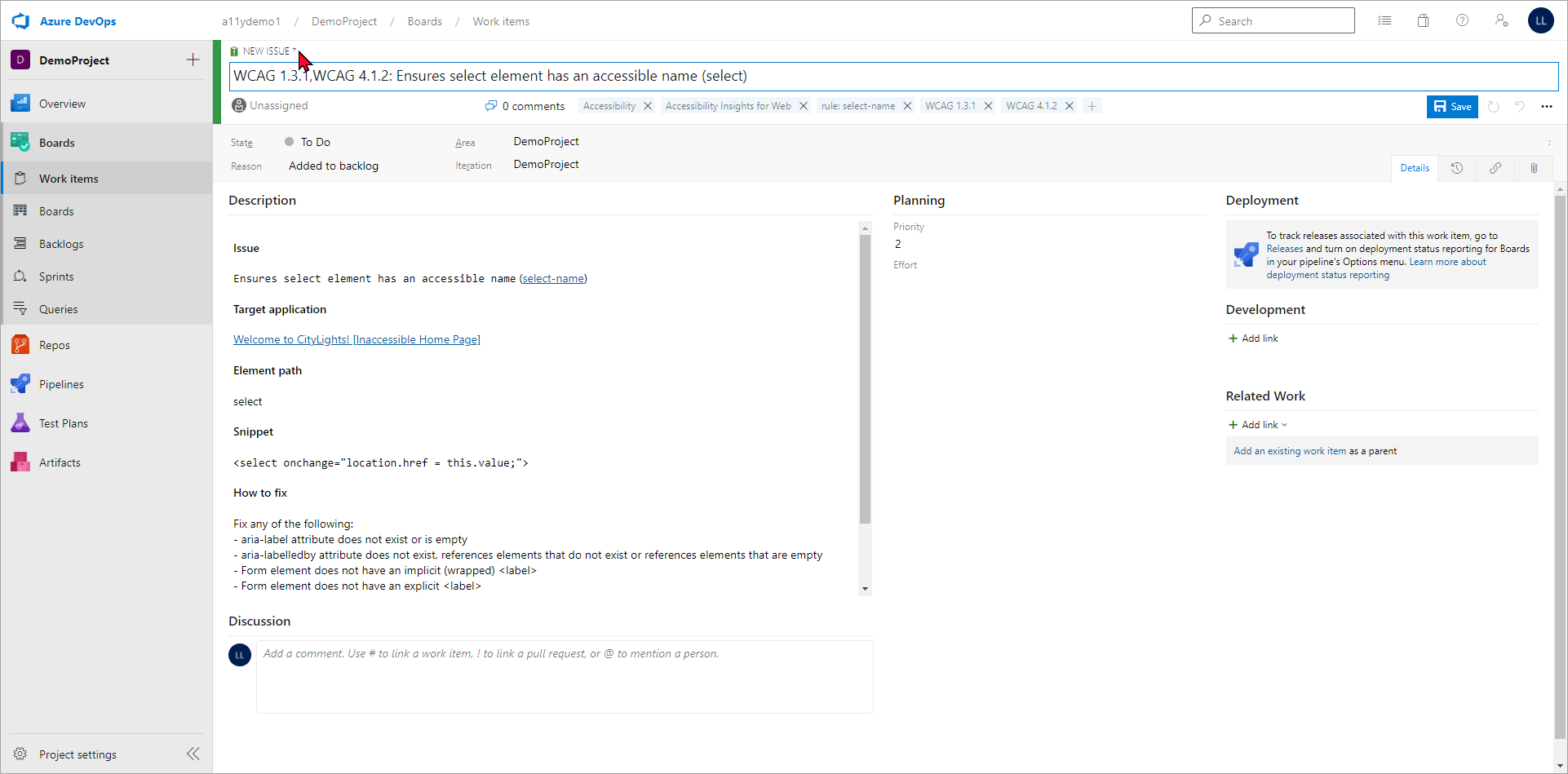The image size is (1568, 774).
Task: Switch to the Details tab
Action: [x=1415, y=168]
